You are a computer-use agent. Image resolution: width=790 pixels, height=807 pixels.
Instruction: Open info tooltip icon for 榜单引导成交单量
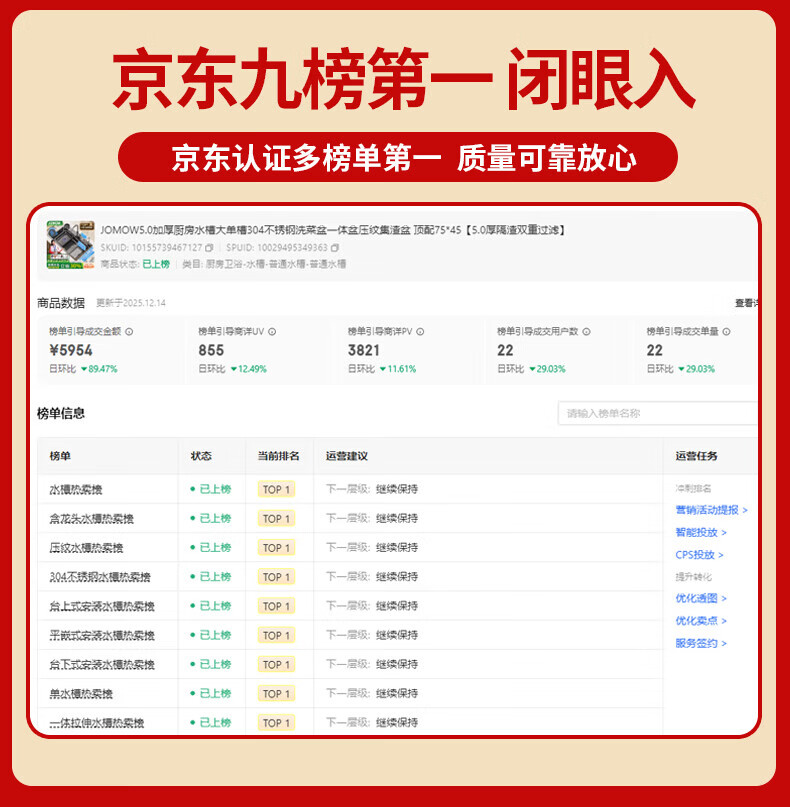click(726, 332)
